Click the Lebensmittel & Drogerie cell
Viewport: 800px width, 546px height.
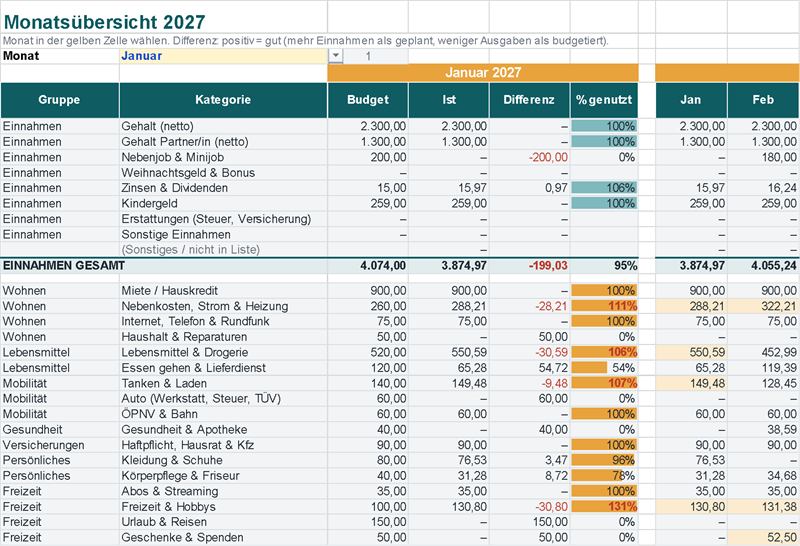coord(223,352)
